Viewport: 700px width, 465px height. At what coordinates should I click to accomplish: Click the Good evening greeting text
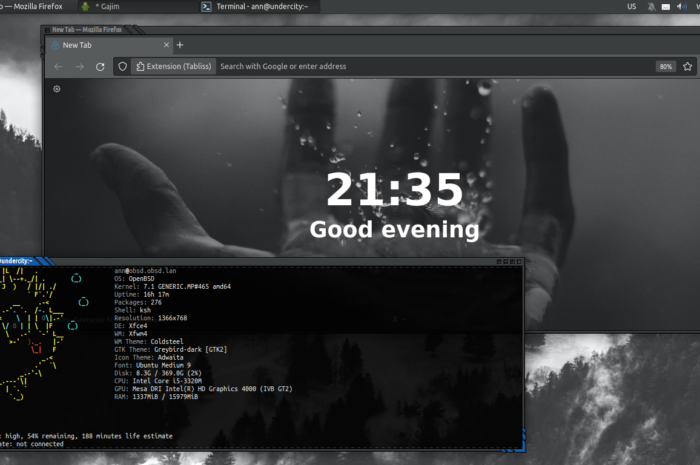(x=394, y=229)
